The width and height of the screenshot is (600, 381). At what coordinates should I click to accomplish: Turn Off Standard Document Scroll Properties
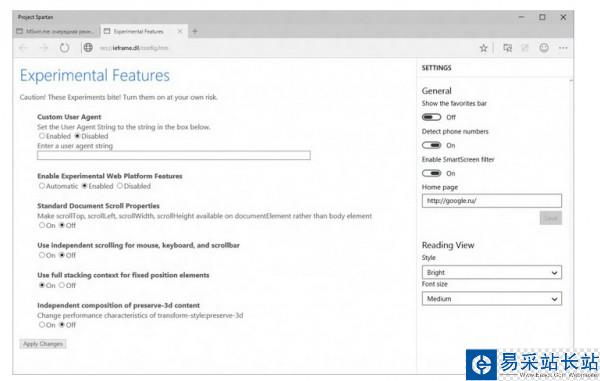coord(62,225)
